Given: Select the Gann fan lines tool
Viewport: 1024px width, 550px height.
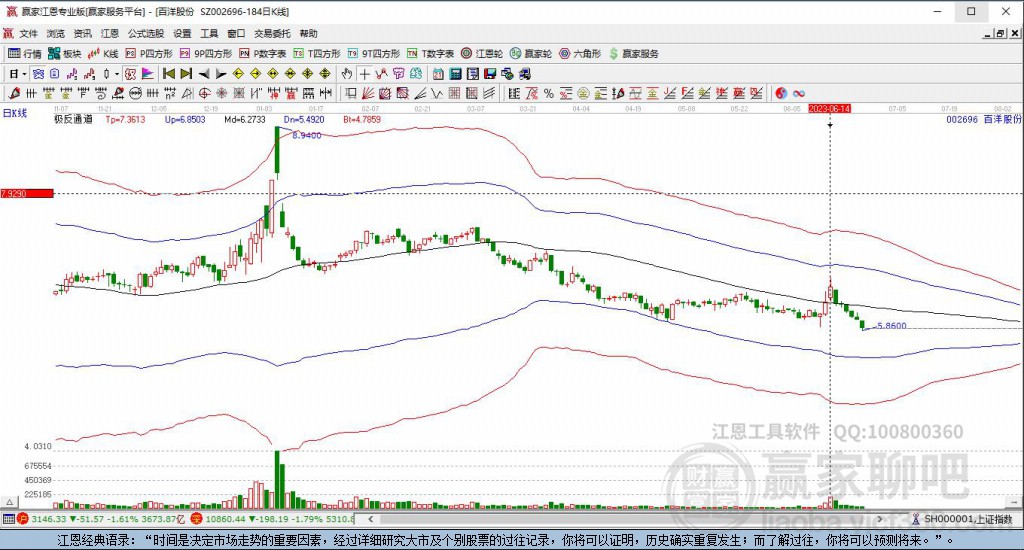Looking at the screenshot, I should click(368, 93).
